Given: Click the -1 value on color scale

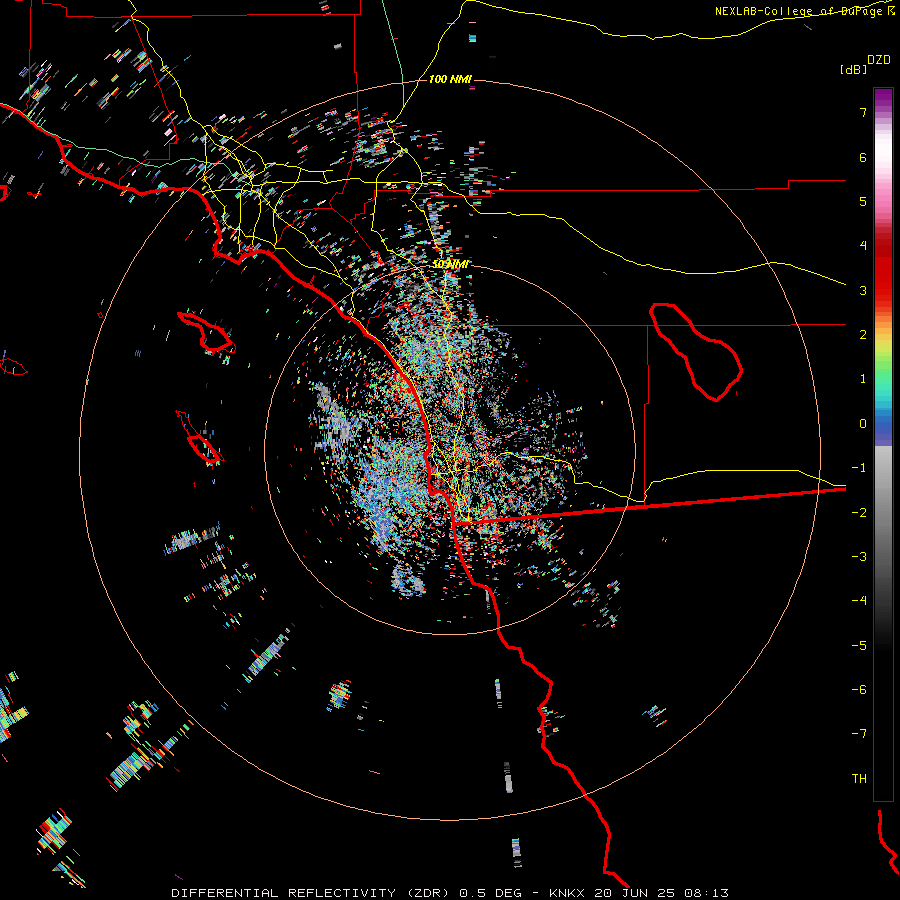Looking at the screenshot, I should pyautogui.click(x=859, y=468).
